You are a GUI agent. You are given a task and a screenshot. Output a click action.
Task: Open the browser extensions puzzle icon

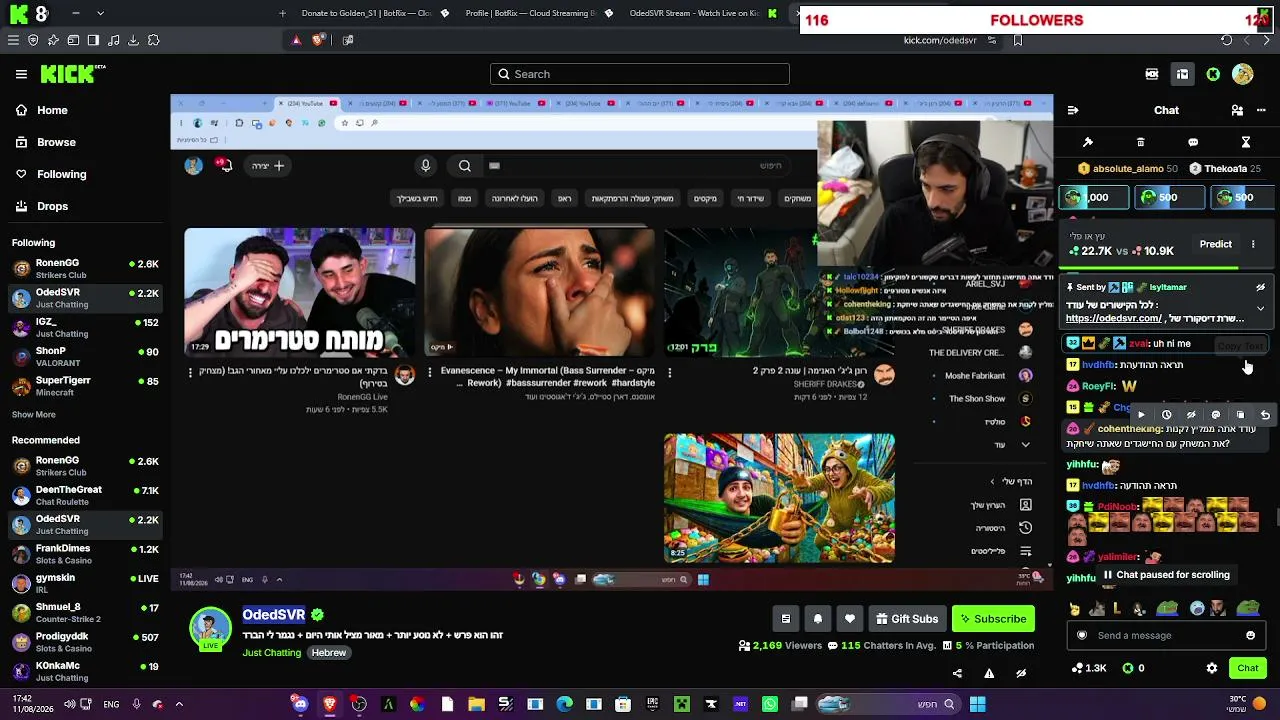point(153,40)
